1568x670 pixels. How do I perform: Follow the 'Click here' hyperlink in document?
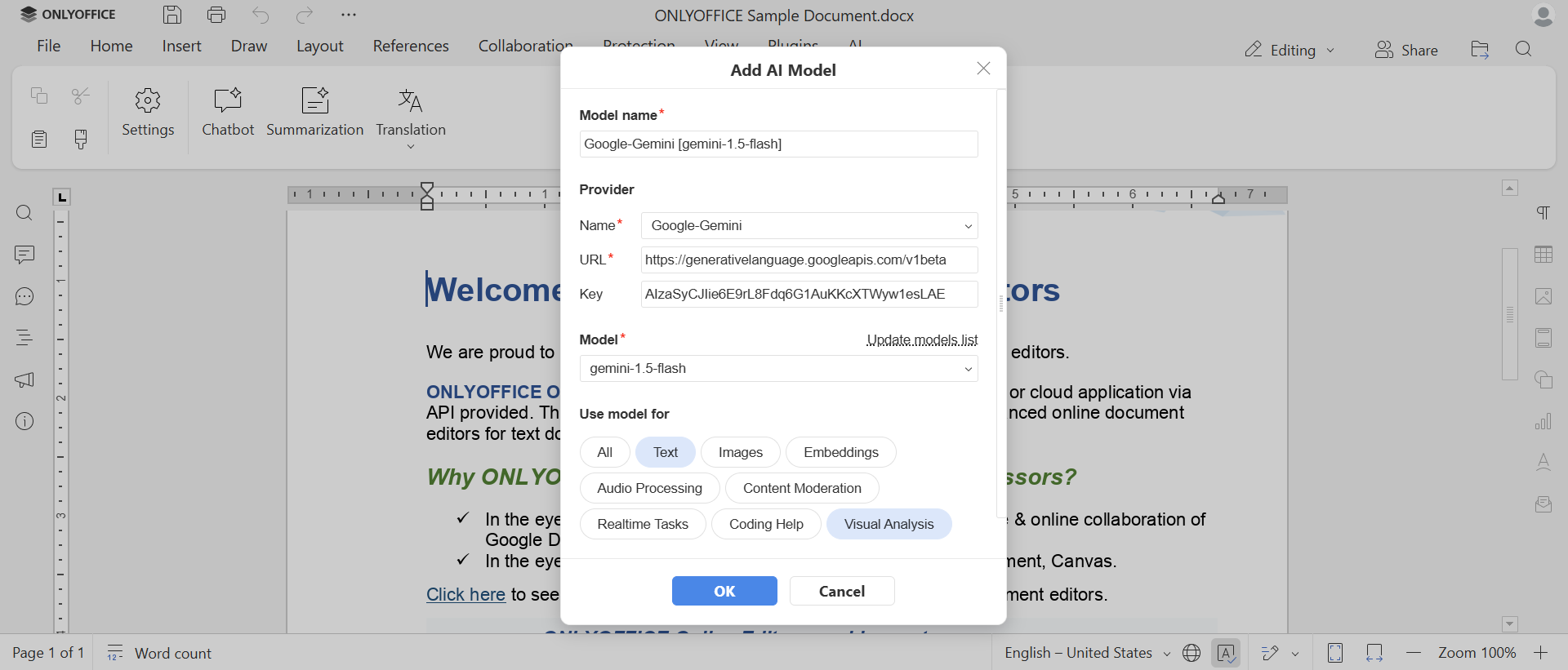(465, 594)
